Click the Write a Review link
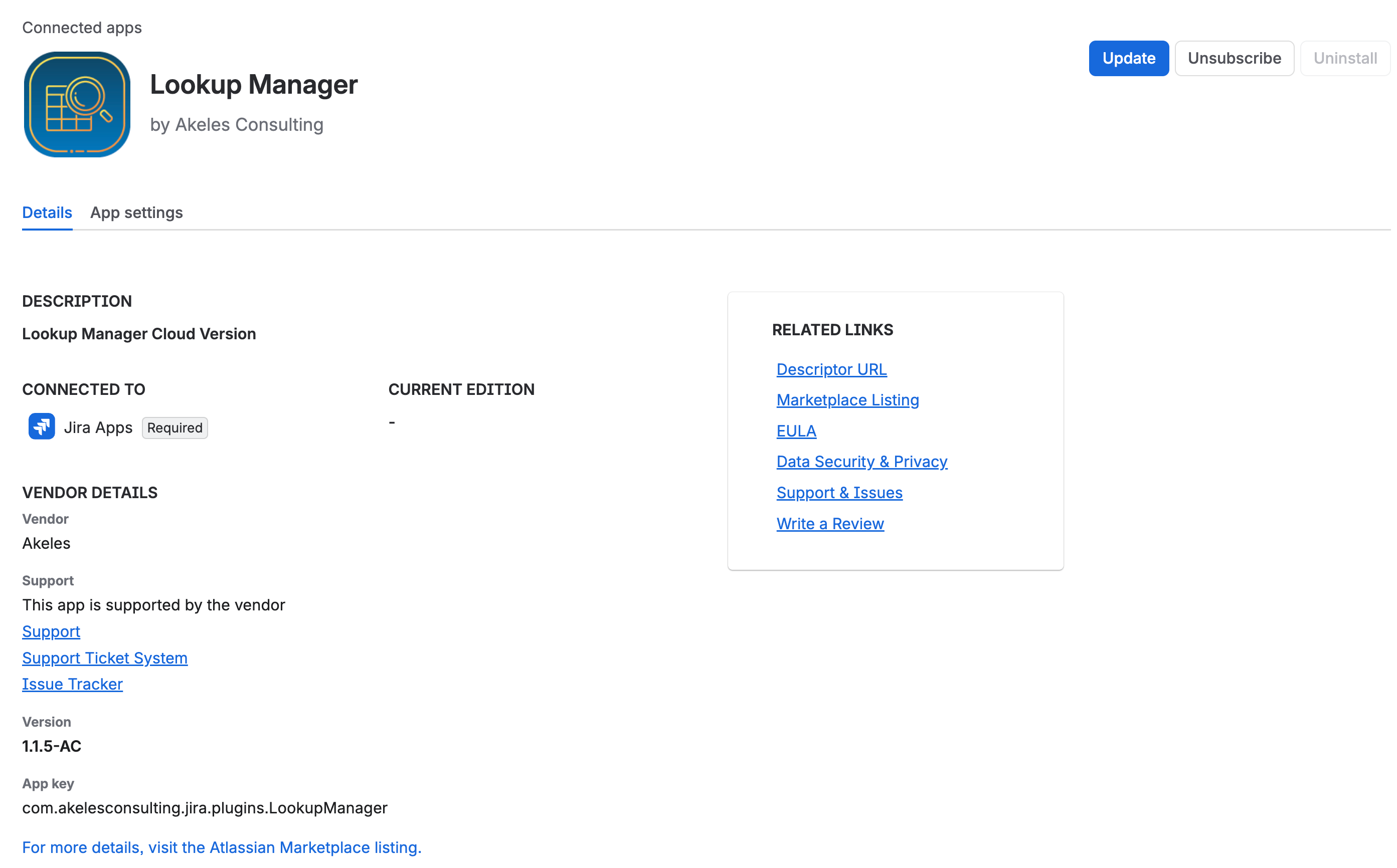Screen dimensions: 1397x868 pyautogui.click(x=830, y=524)
